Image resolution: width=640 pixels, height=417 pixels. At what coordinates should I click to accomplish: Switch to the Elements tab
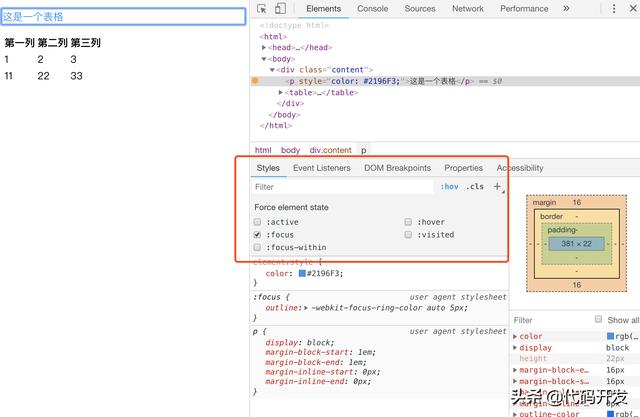click(x=323, y=9)
